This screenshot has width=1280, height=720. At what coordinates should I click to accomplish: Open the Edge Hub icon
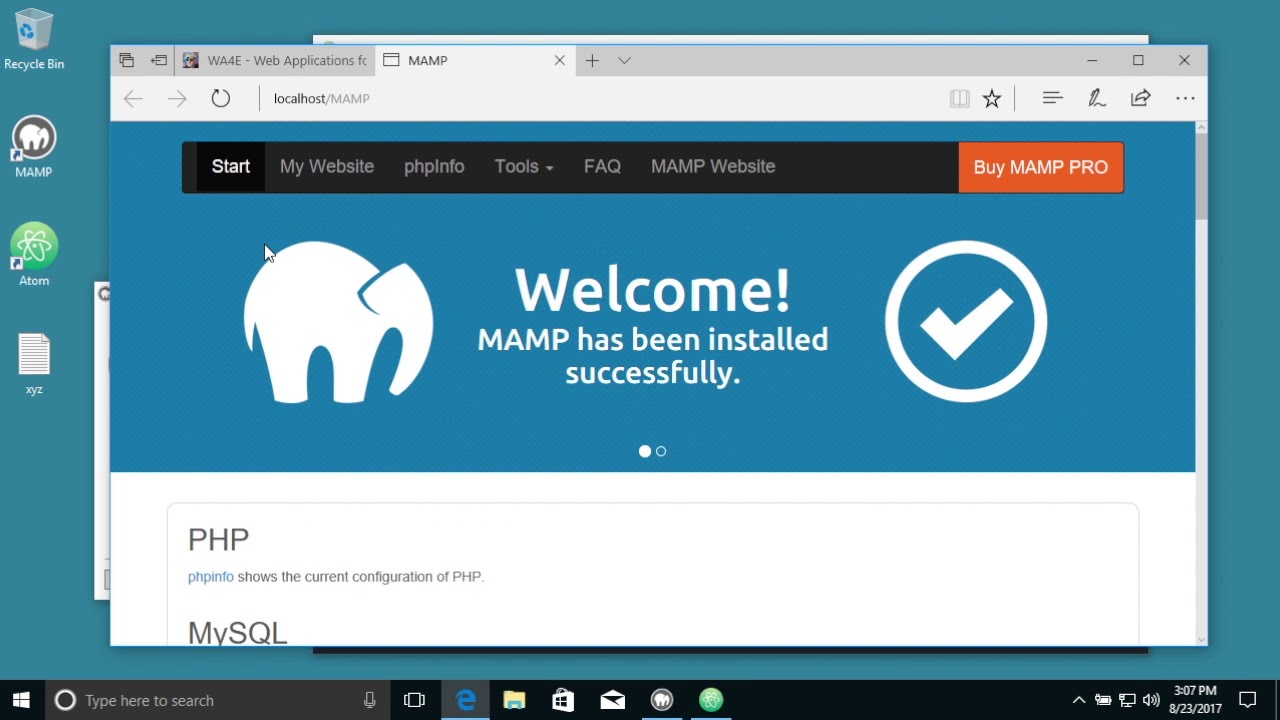(x=1052, y=98)
